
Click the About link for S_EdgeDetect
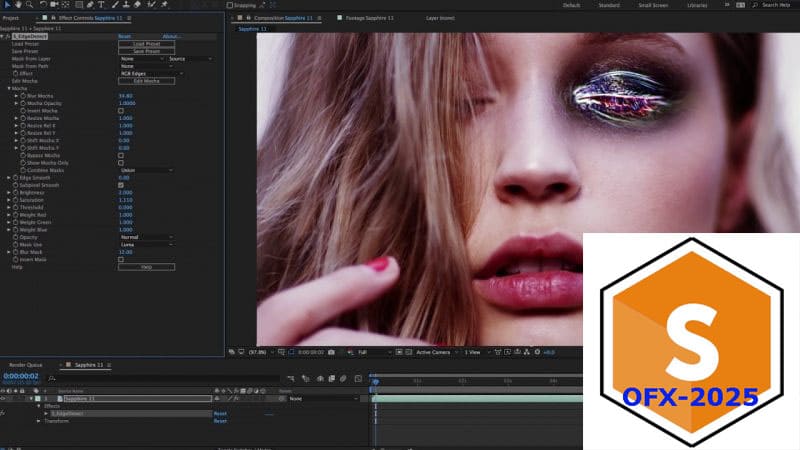(x=171, y=37)
